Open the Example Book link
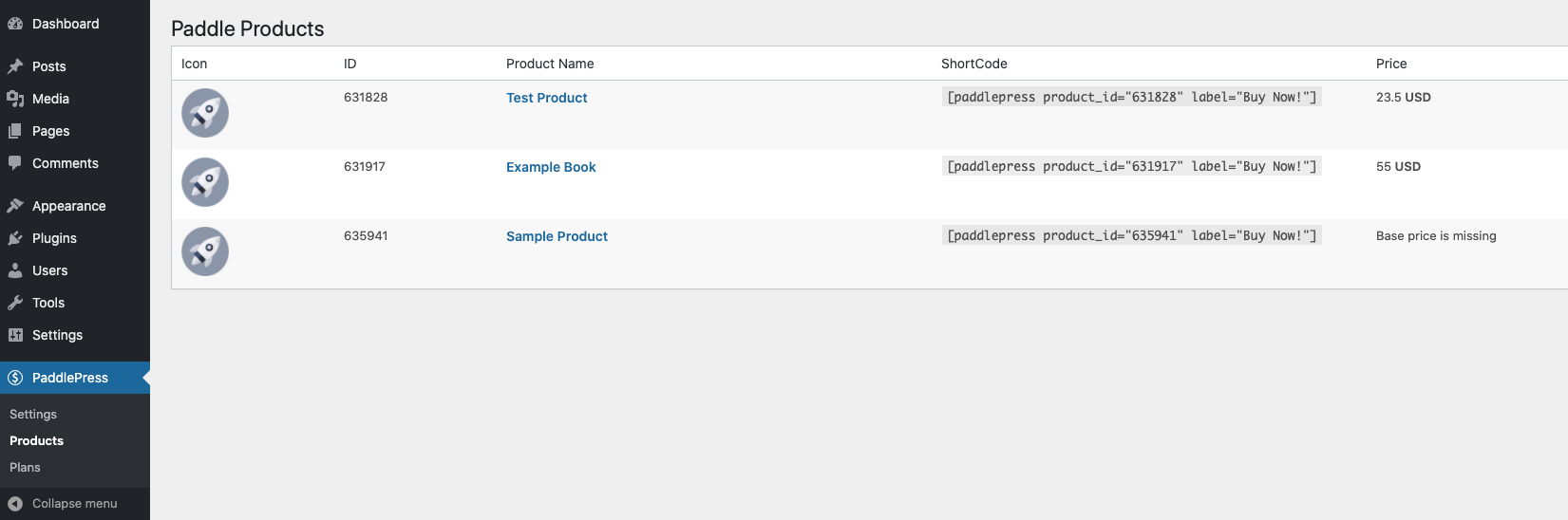Screen dimensions: 1568x520 point(551,167)
